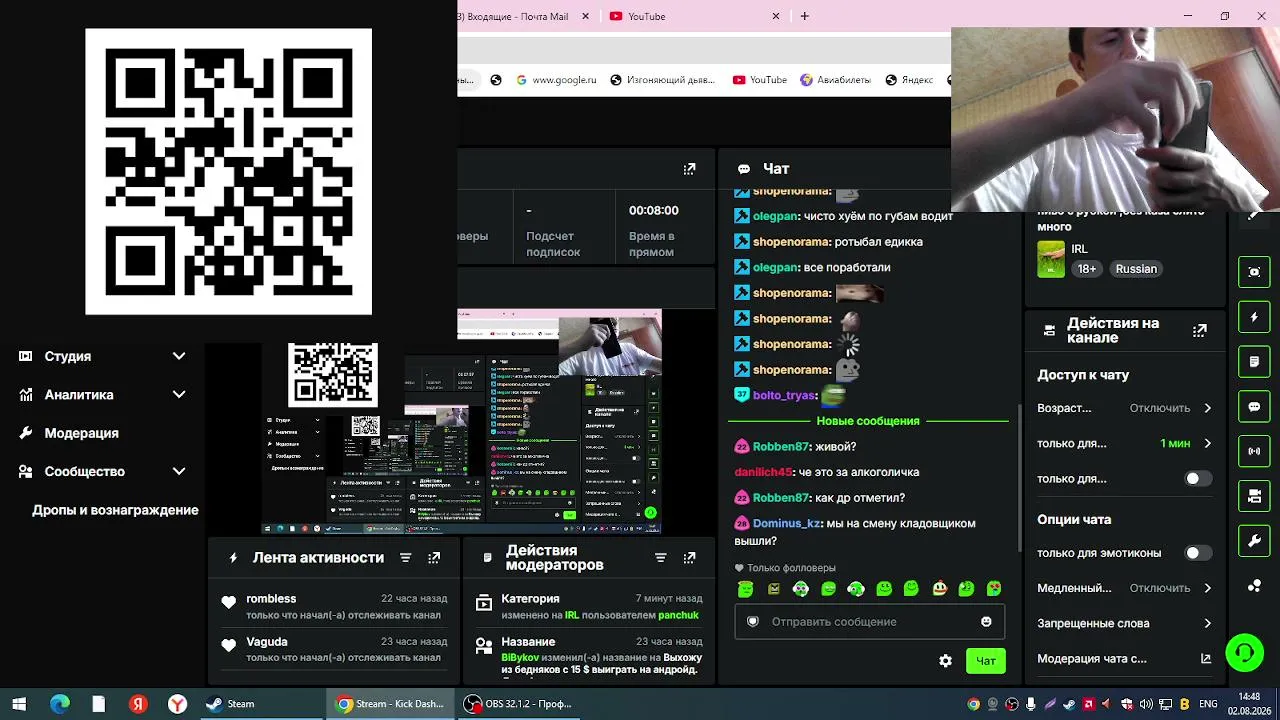
Task: Open the YouTube bookmark in bookmarks bar
Action: [x=759, y=80]
